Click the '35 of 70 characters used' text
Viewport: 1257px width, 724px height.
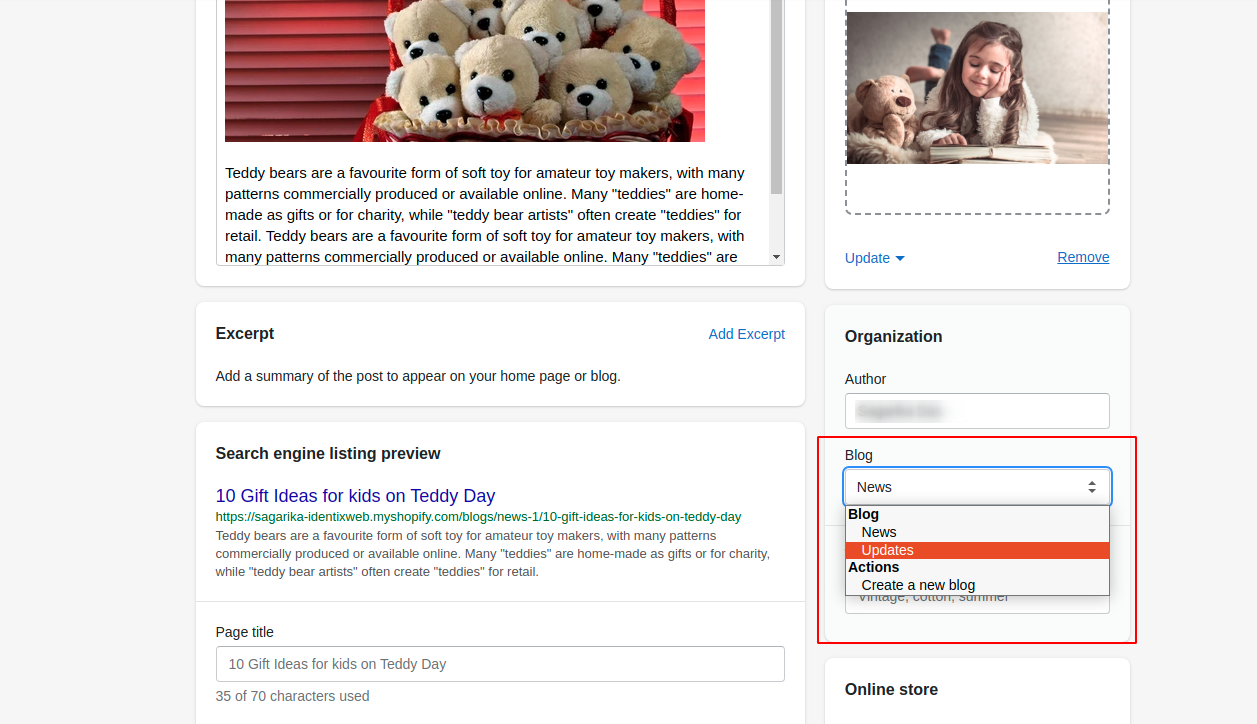tap(292, 696)
